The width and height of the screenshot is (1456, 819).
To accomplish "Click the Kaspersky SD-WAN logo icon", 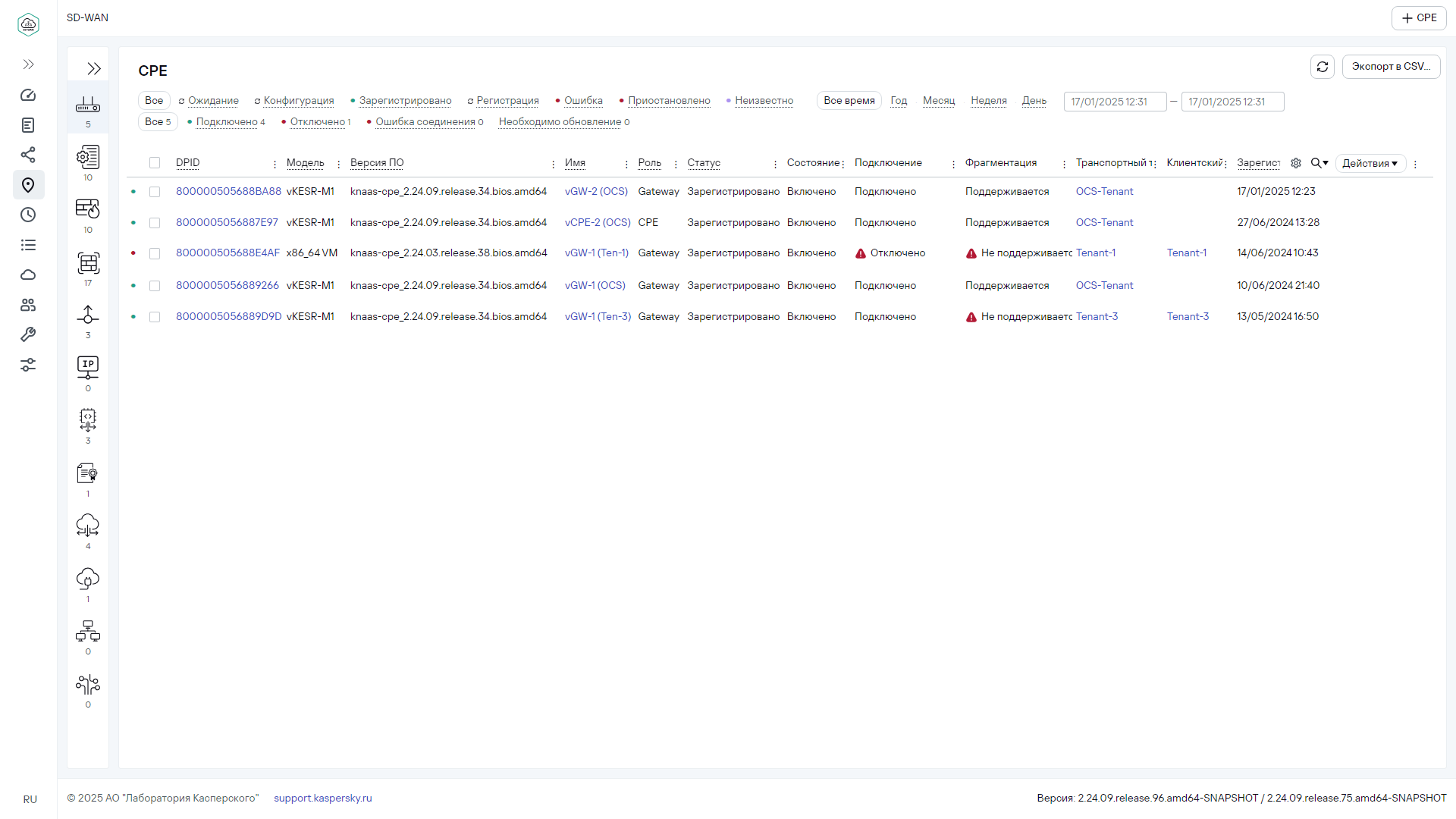I will click(x=28, y=24).
